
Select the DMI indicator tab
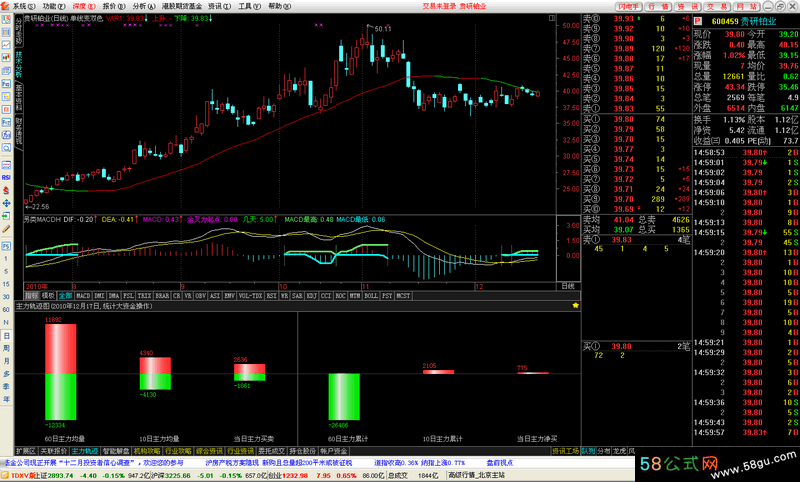click(99, 296)
